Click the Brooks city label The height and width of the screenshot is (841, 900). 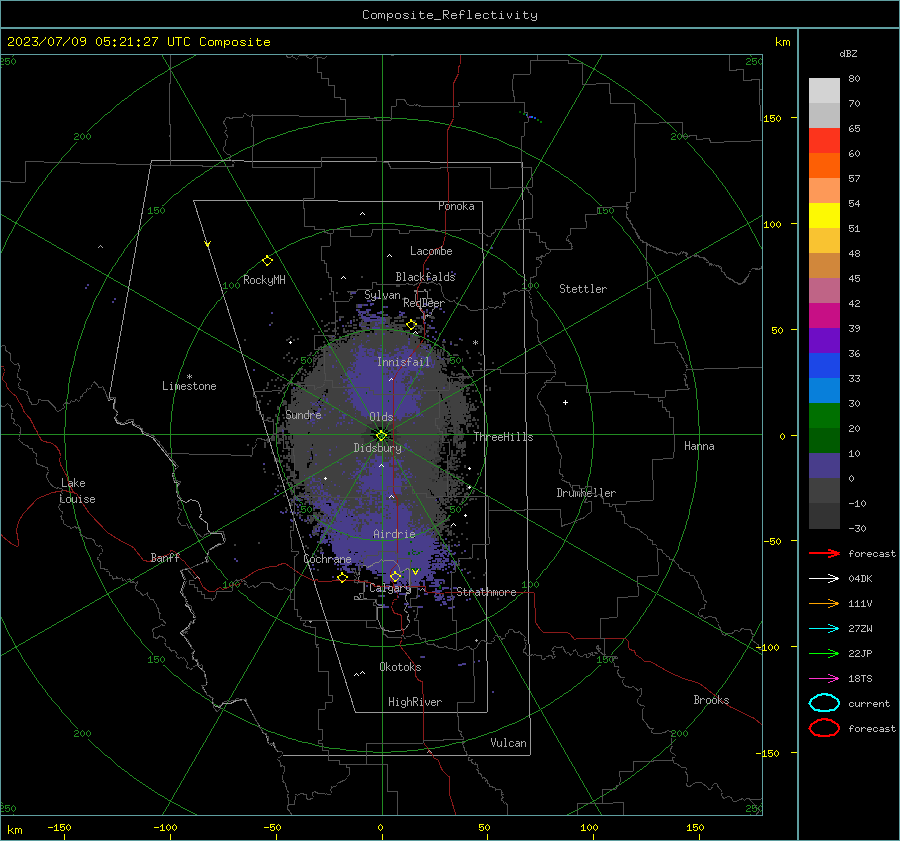(711, 700)
